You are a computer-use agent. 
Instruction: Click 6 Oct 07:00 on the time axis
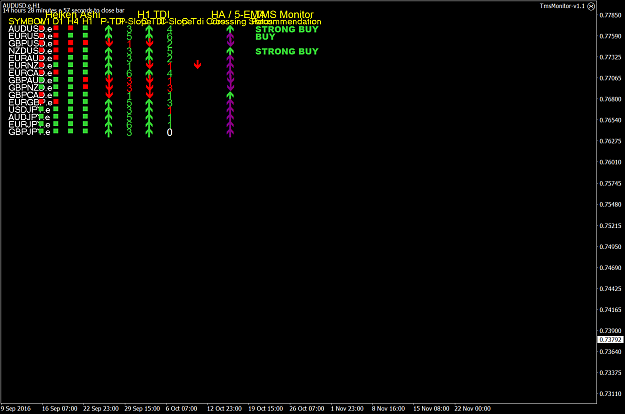pyautogui.click(x=181, y=409)
